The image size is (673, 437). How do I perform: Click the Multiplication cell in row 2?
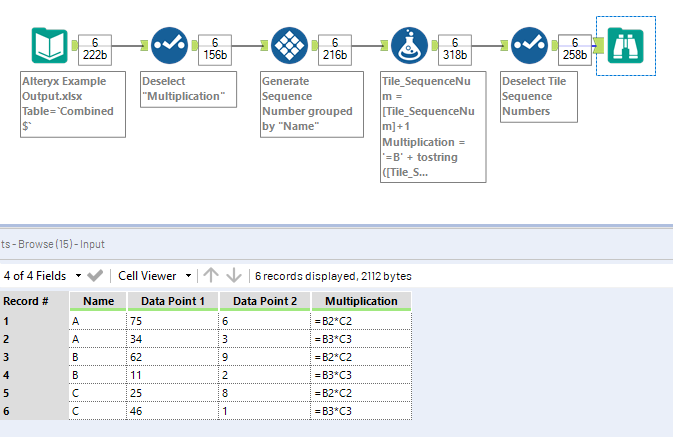tap(361, 339)
